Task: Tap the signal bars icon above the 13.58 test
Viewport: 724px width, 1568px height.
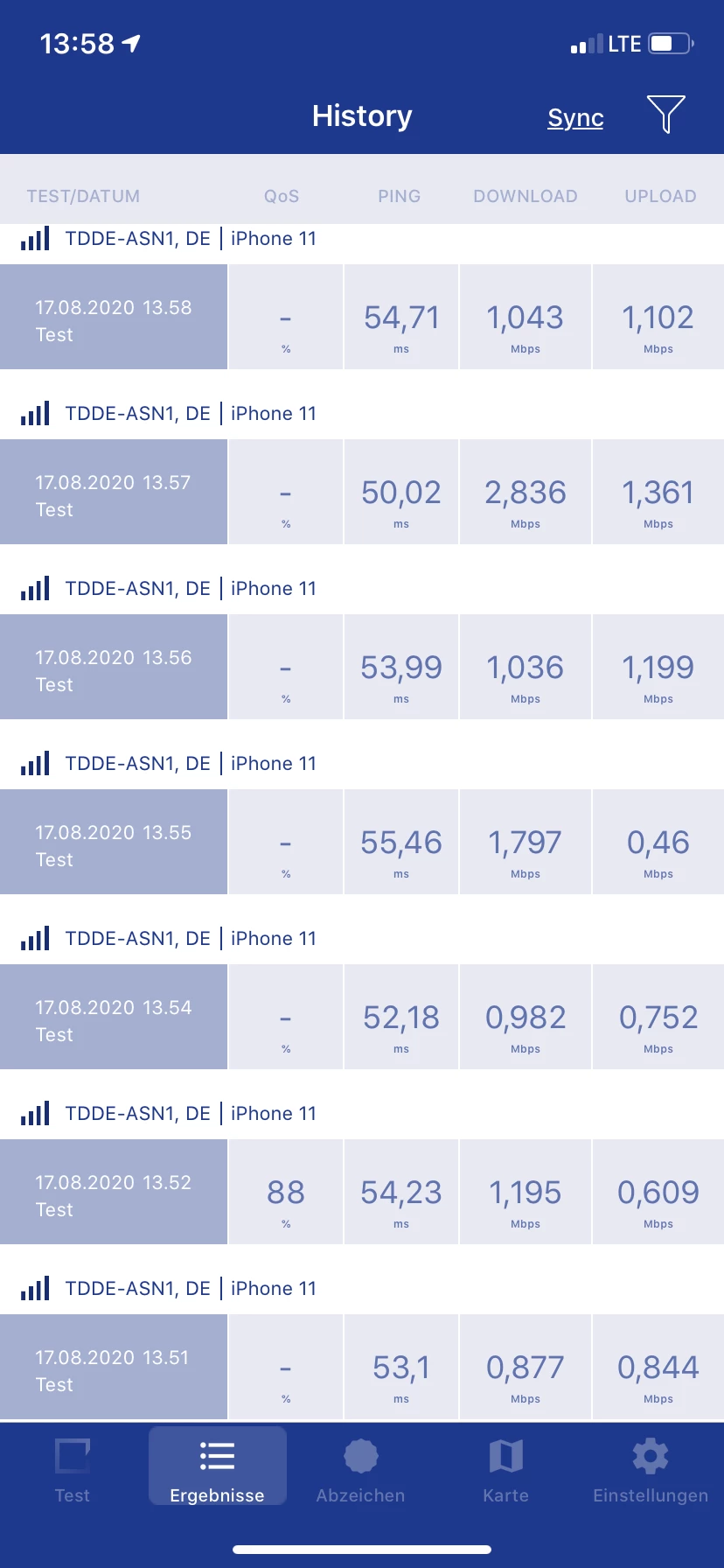Action: (35, 238)
